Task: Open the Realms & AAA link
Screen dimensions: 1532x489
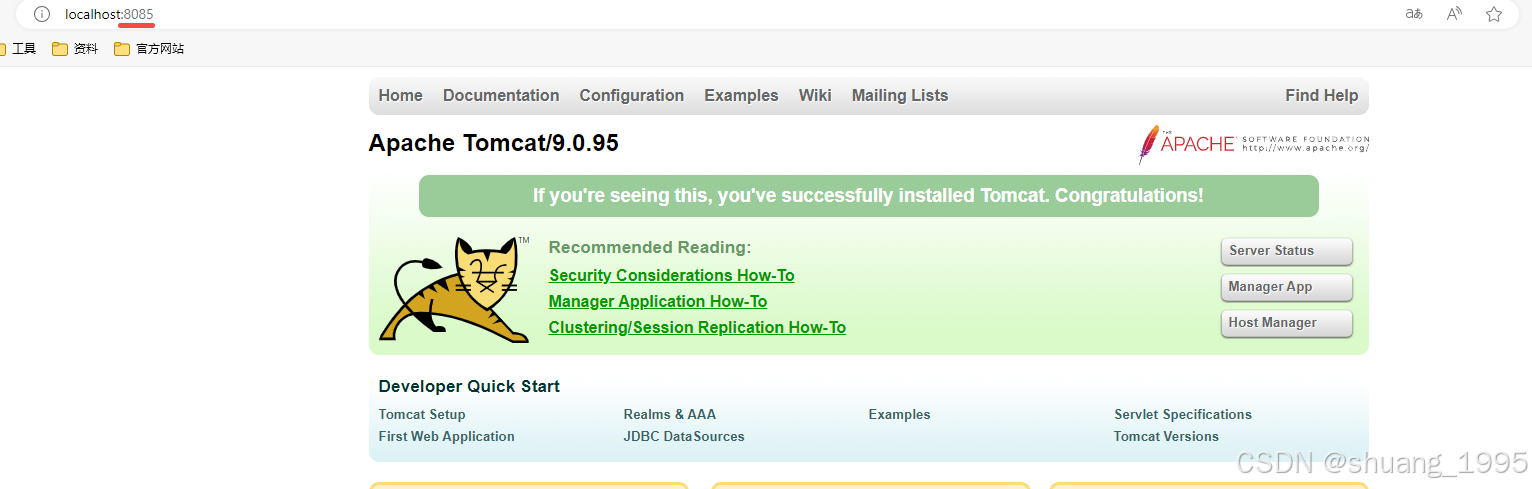Action: 670,415
